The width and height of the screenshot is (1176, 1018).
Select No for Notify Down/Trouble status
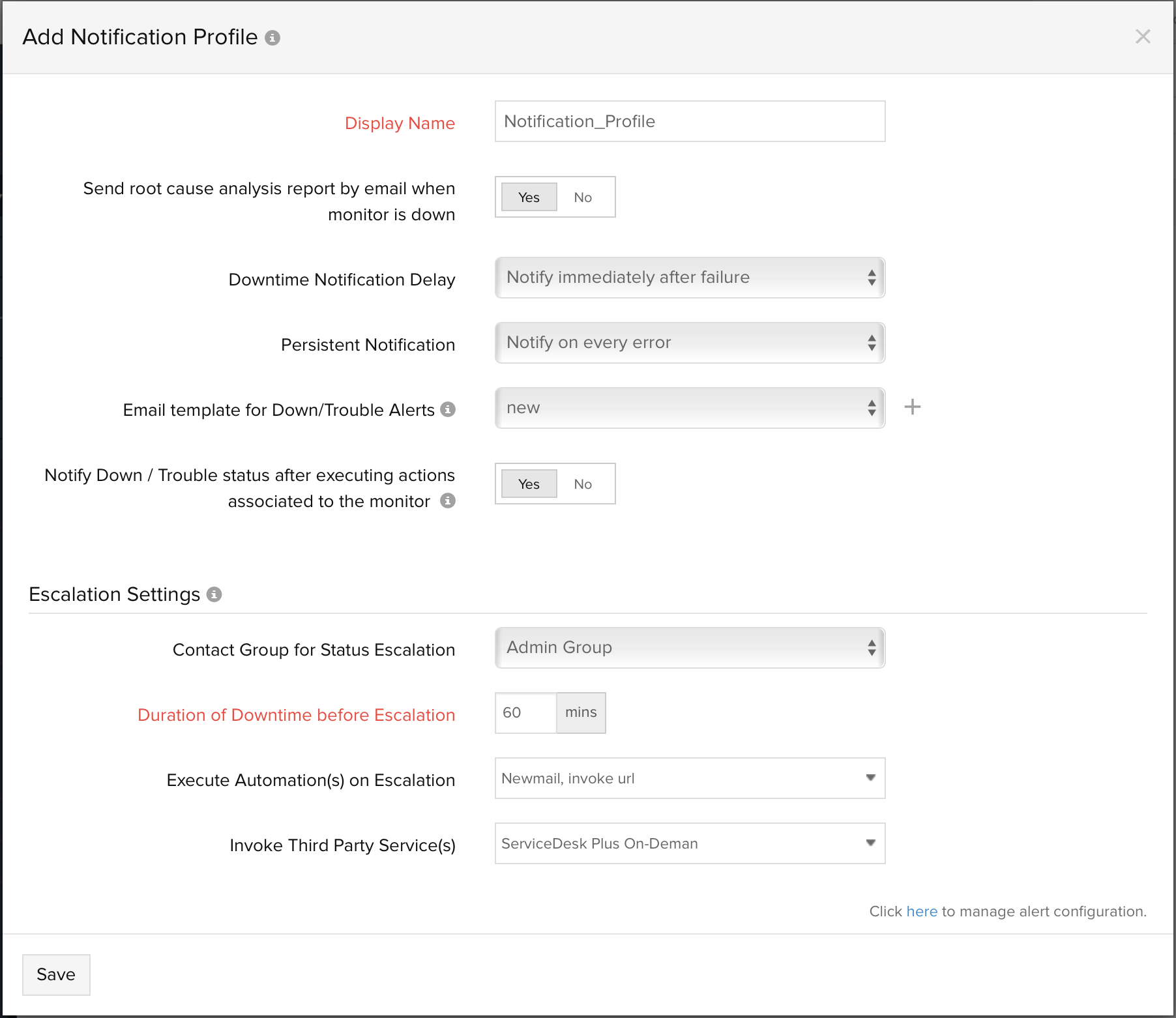pyautogui.click(x=583, y=484)
